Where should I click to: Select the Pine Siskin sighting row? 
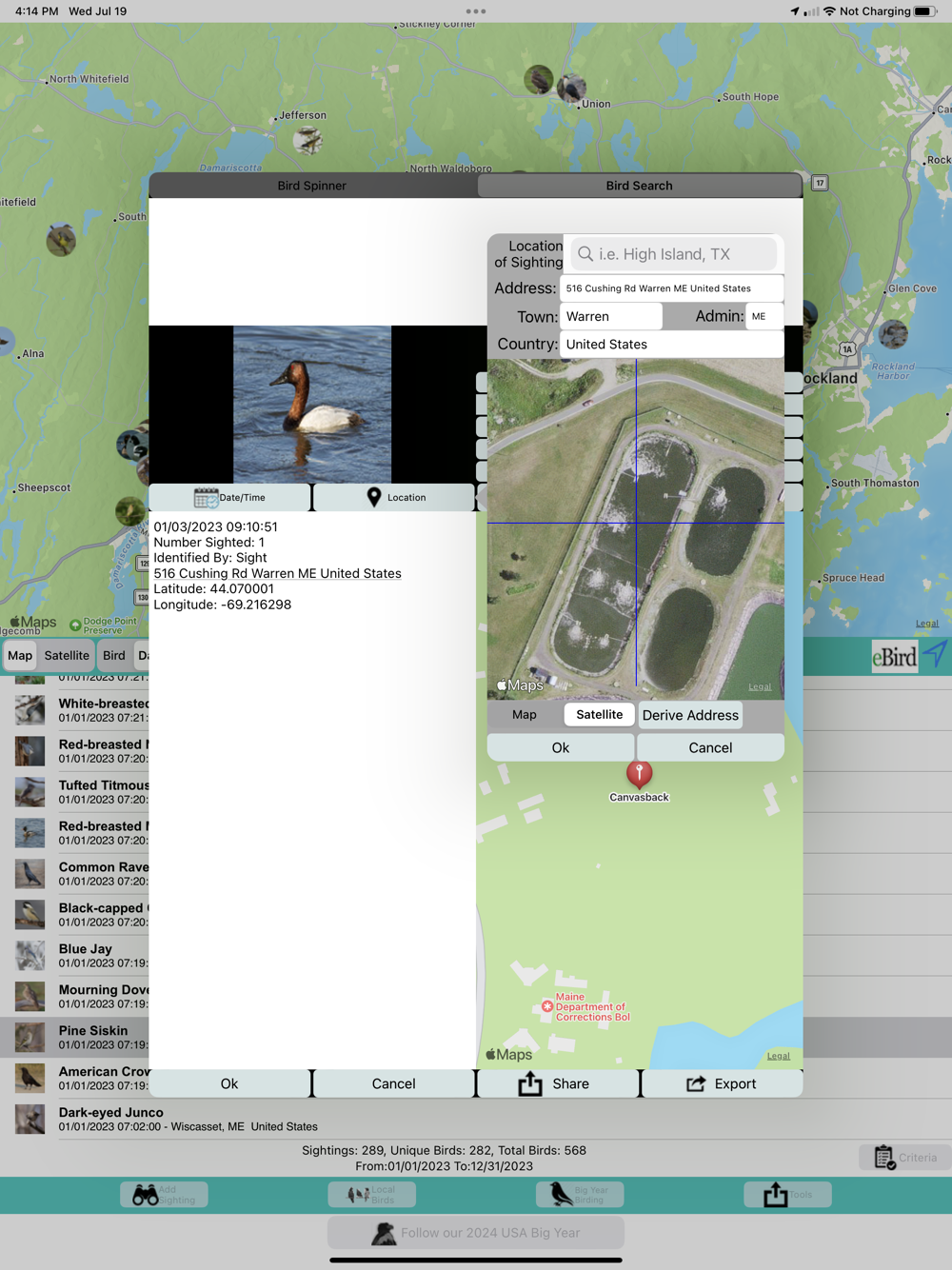tap(74, 1037)
